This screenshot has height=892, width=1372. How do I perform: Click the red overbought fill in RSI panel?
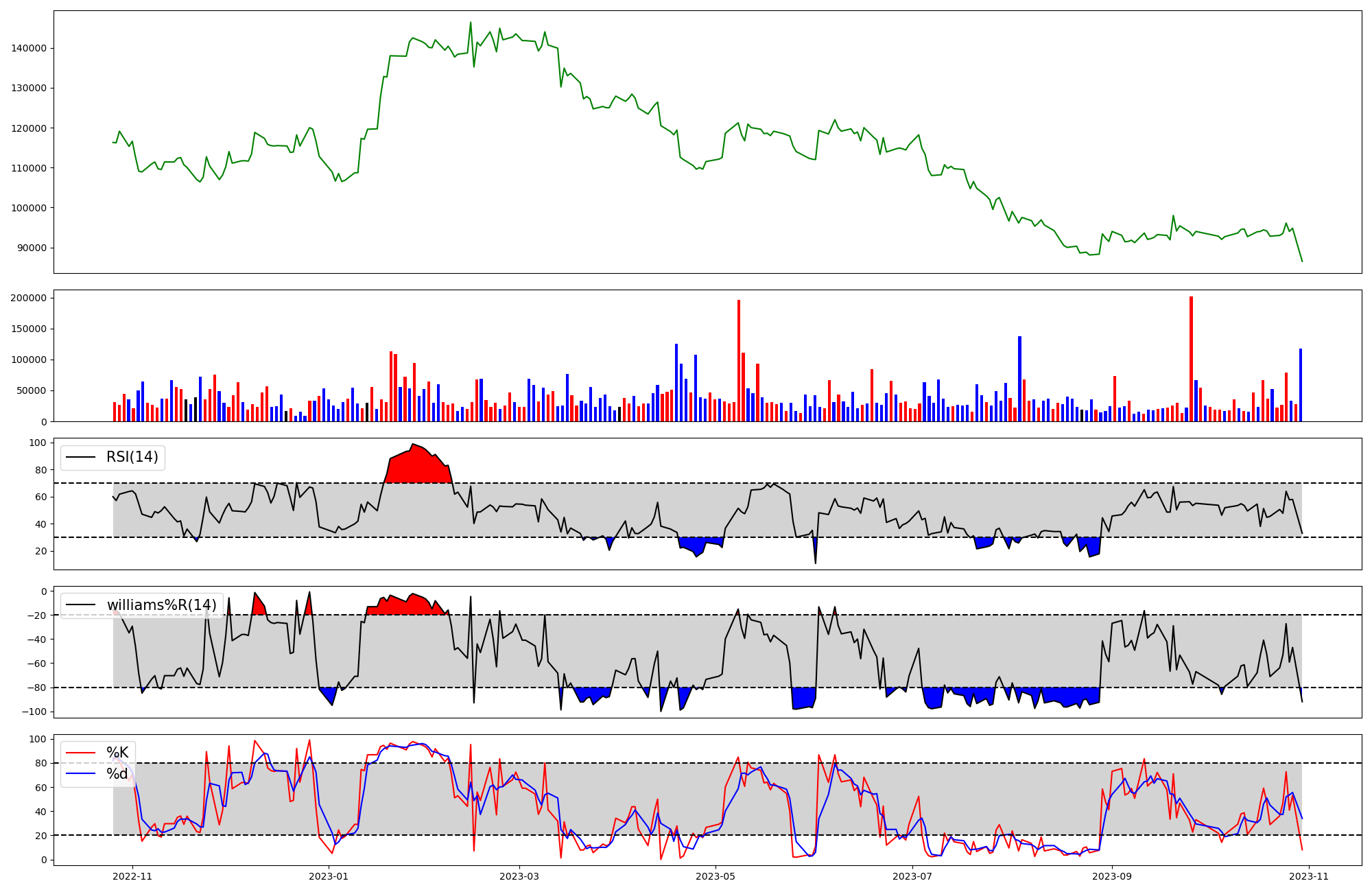(x=418, y=467)
